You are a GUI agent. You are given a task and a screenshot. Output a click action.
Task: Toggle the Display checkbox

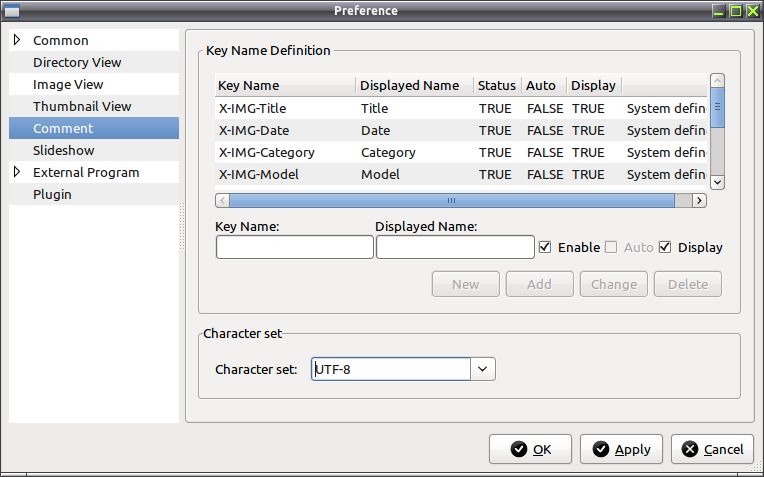coord(665,247)
